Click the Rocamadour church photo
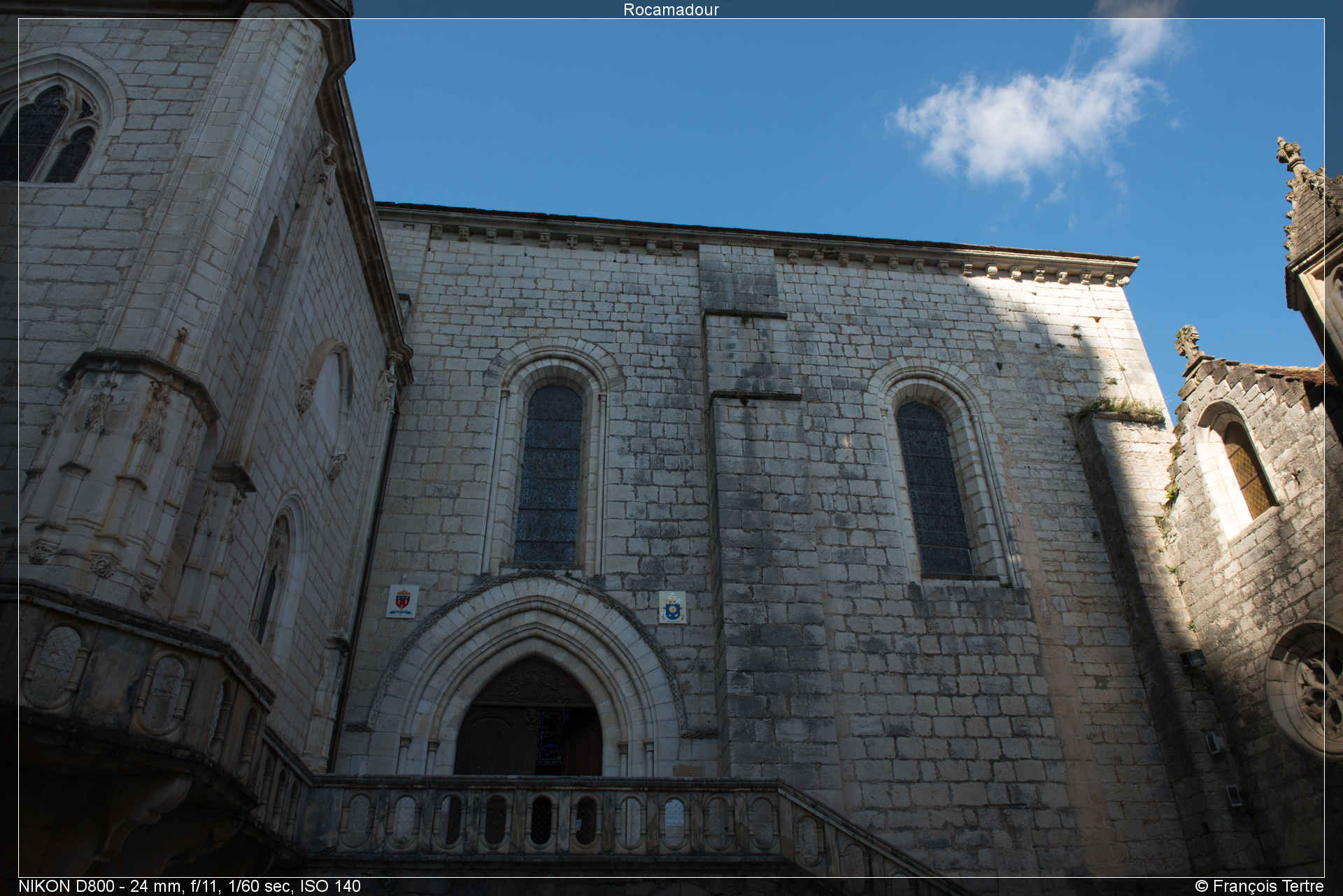Viewport: 1343px width, 896px height. [671, 448]
